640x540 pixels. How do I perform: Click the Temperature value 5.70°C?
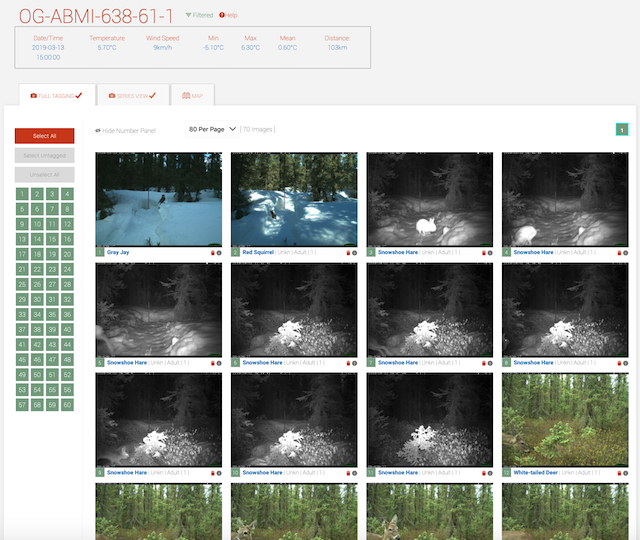point(107,47)
